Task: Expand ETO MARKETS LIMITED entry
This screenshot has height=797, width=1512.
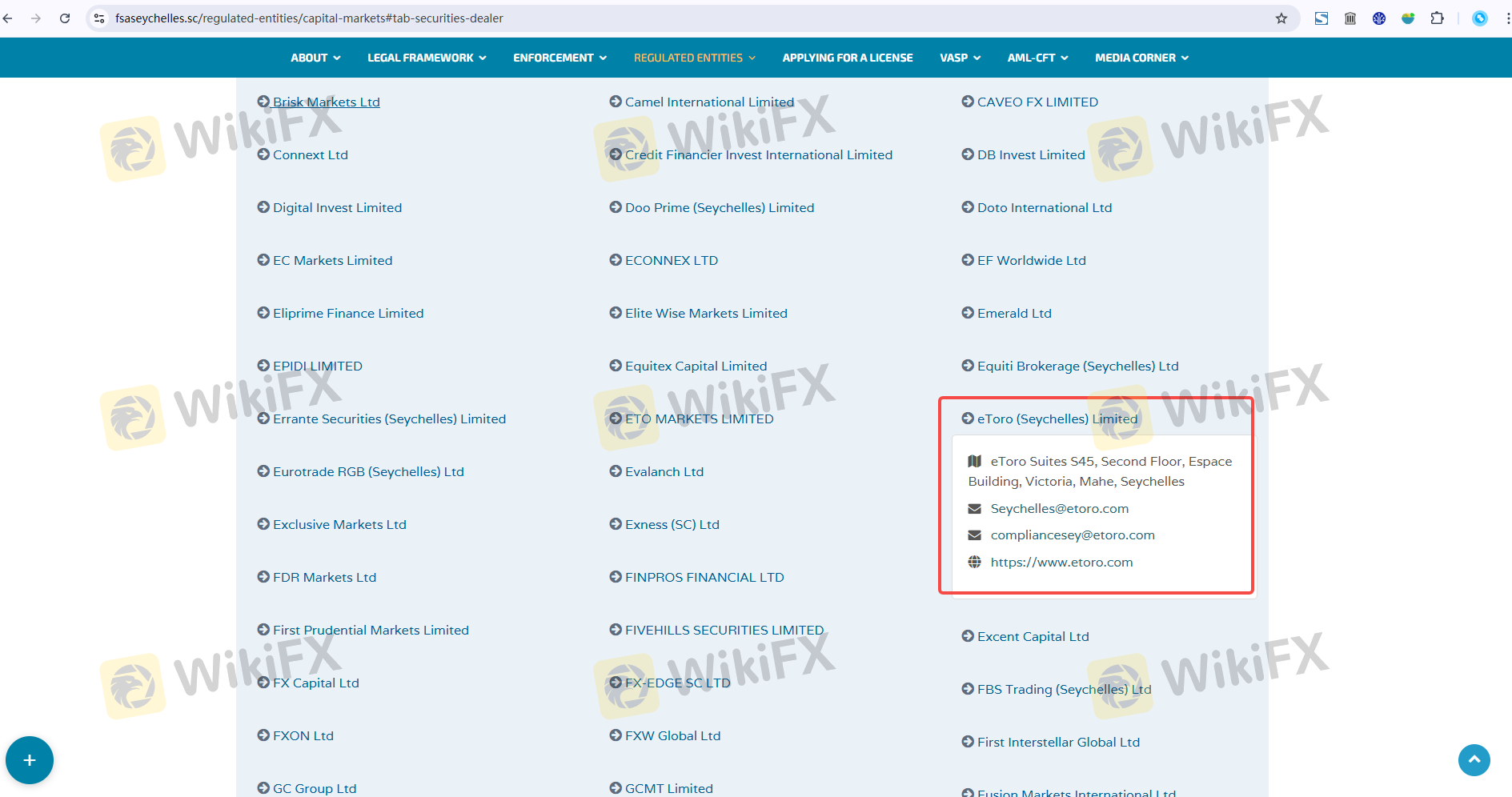Action: point(700,419)
